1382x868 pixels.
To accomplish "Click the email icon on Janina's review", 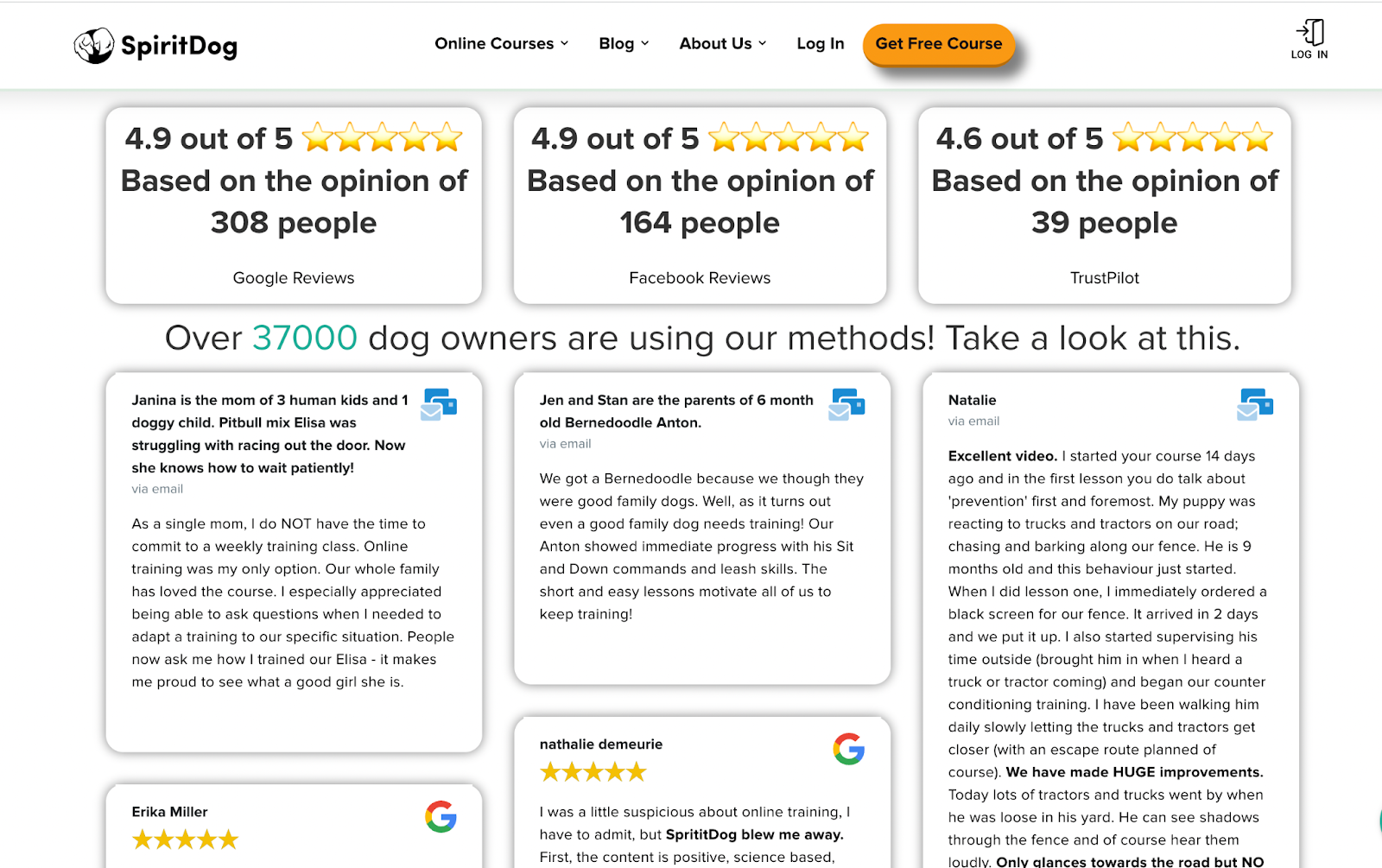I will coord(439,404).
